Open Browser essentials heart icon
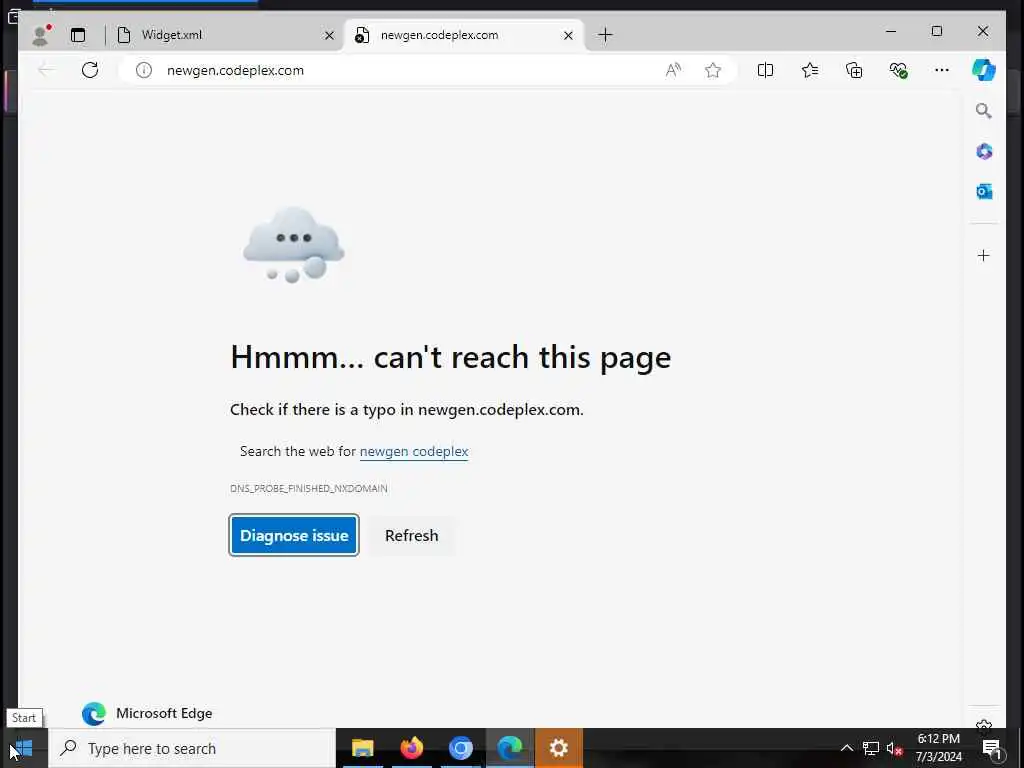 pyautogui.click(x=899, y=70)
